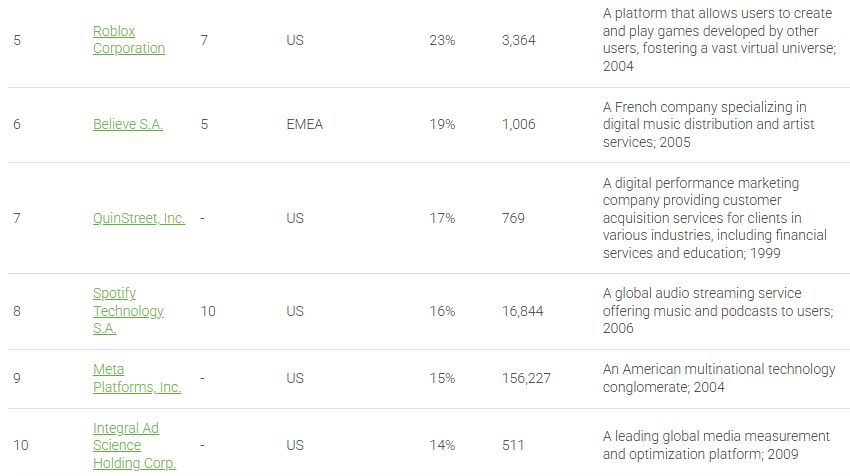Go to Integral Ad Science Holding Corp. link
This screenshot has height=476, width=850.
(134, 445)
